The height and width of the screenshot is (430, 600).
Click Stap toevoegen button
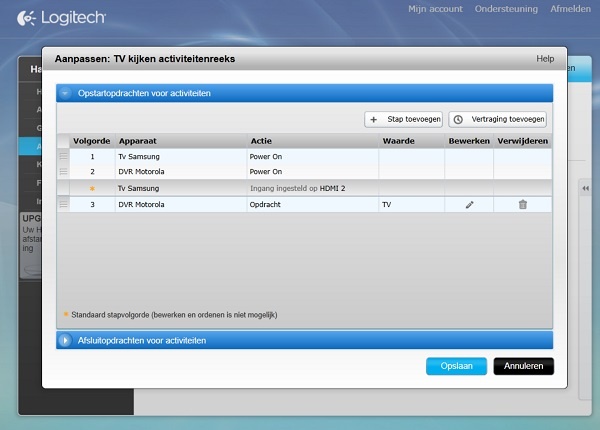[403, 119]
